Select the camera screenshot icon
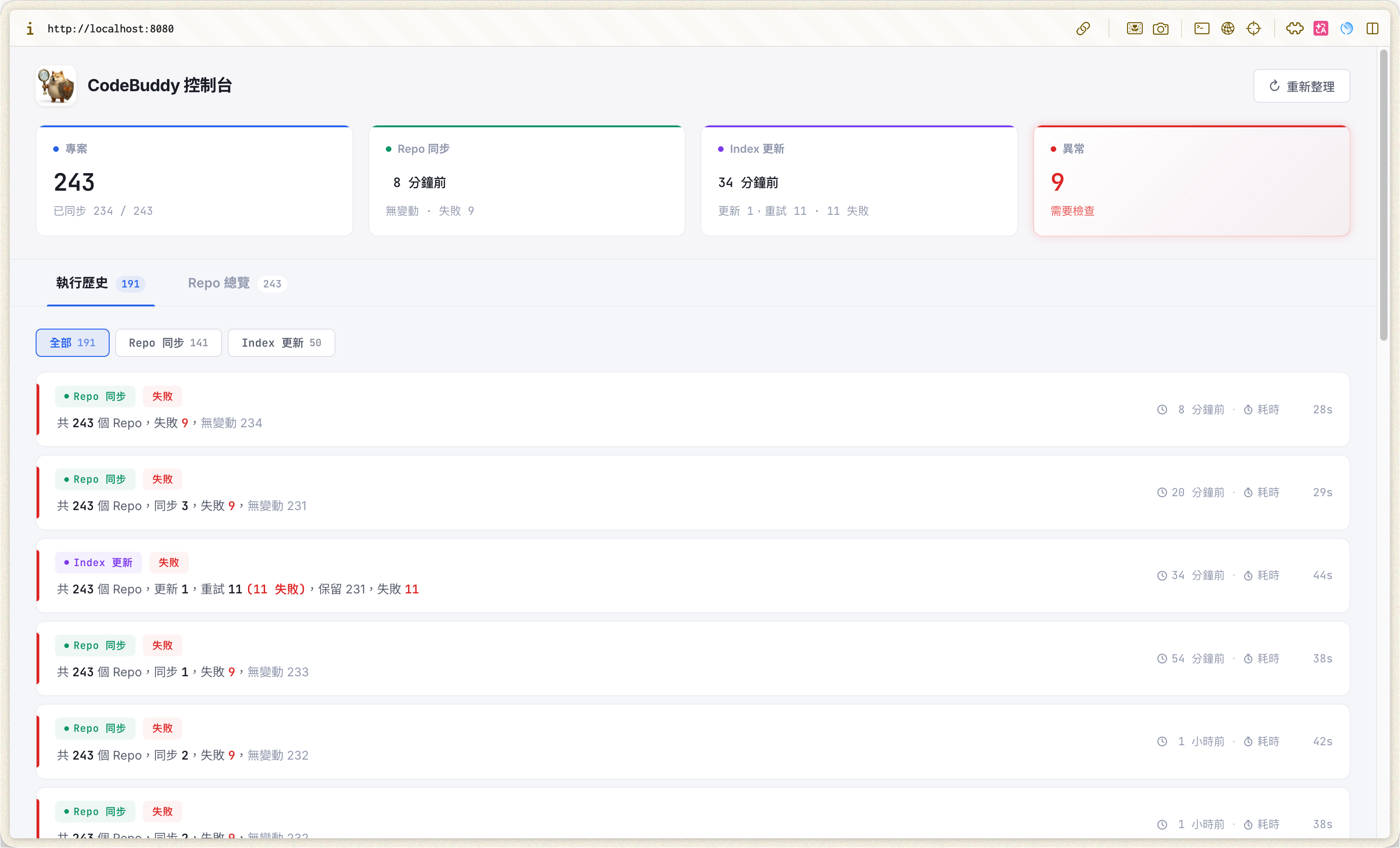This screenshot has height=848, width=1400. point(1161,28)
